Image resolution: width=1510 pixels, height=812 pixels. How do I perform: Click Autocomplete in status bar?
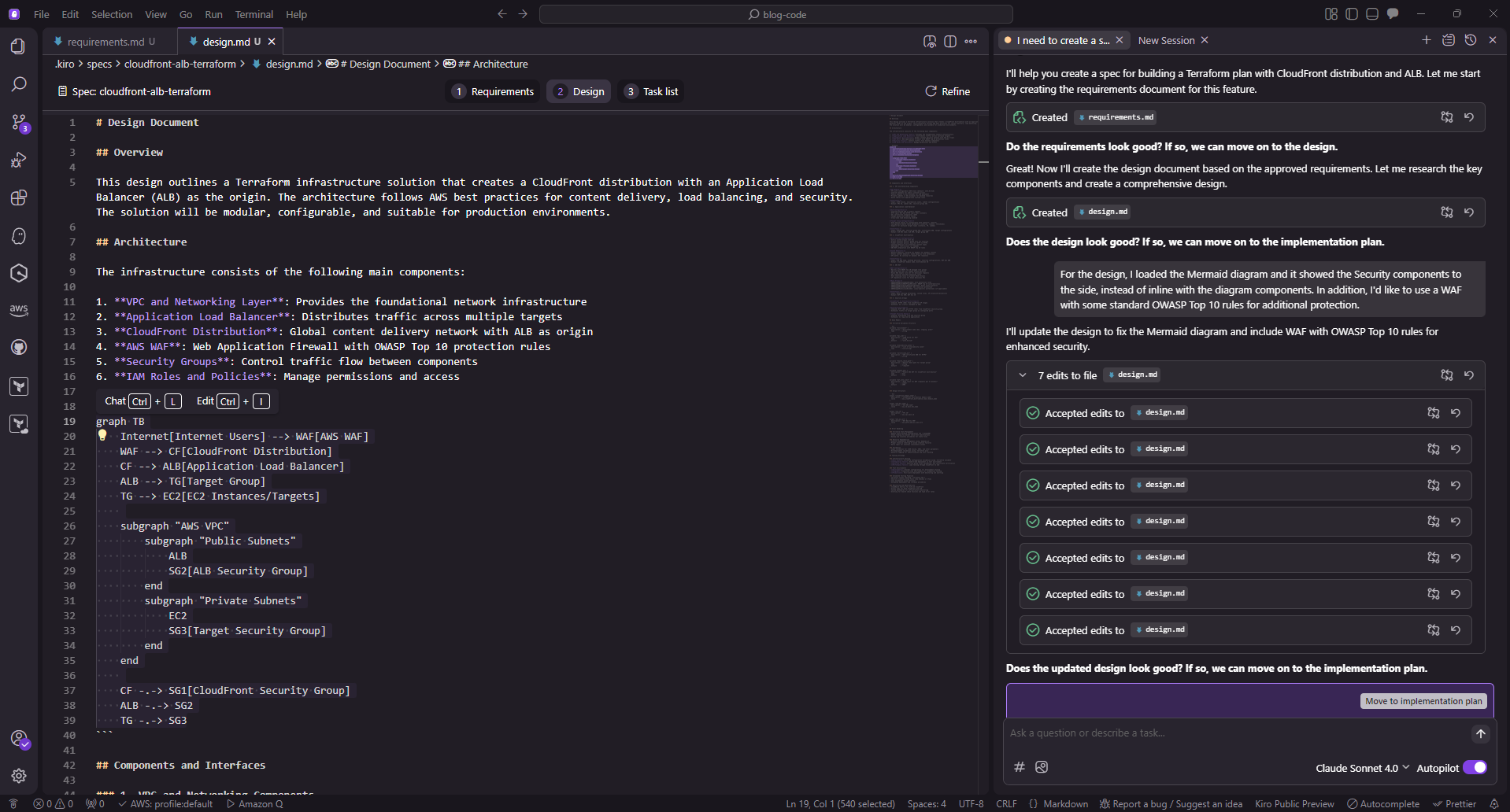[x=1383, y=804]
